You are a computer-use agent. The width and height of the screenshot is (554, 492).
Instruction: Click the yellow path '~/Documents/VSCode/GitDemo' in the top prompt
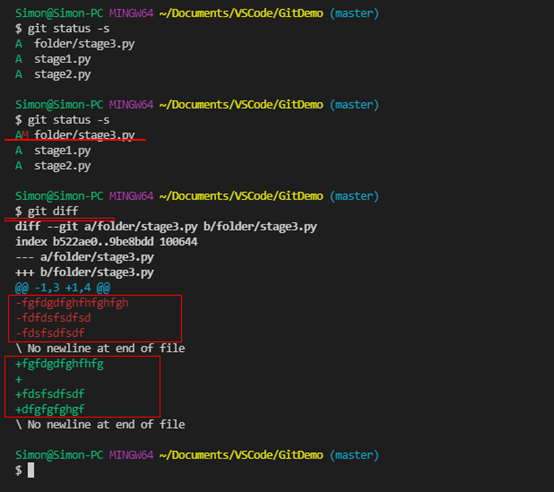pos(241,13)
